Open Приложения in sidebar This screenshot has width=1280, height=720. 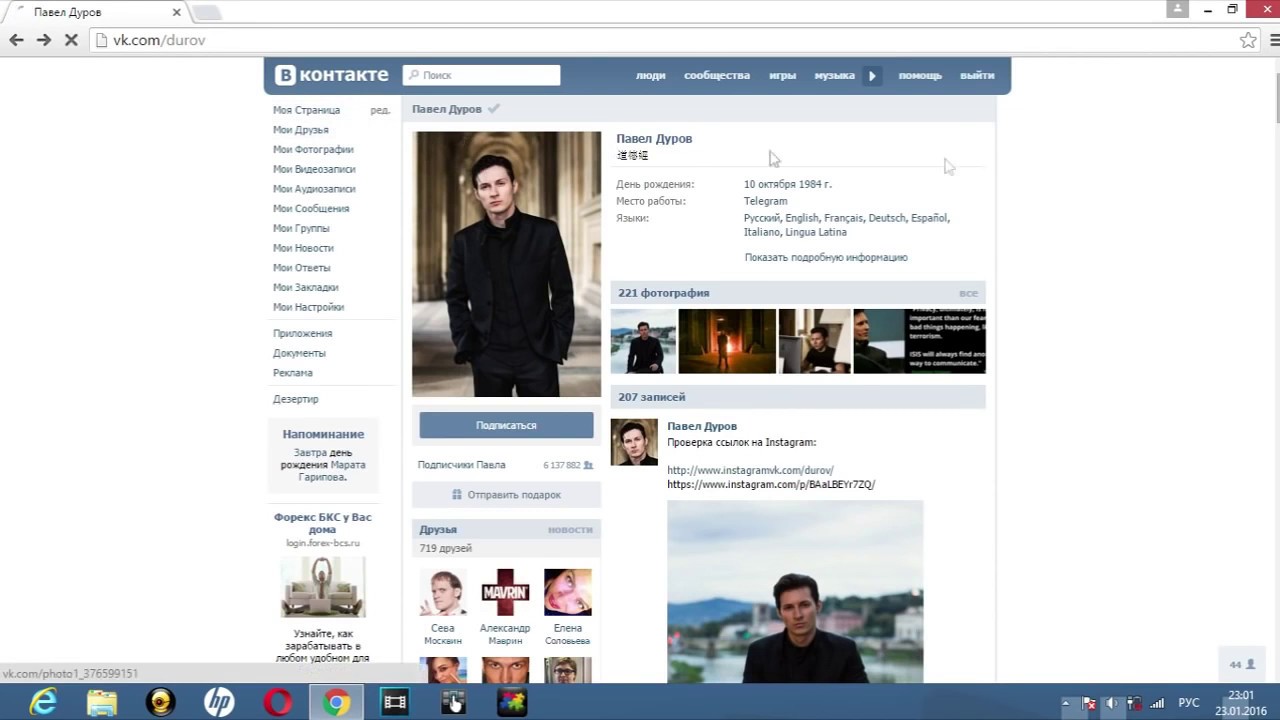302,333
